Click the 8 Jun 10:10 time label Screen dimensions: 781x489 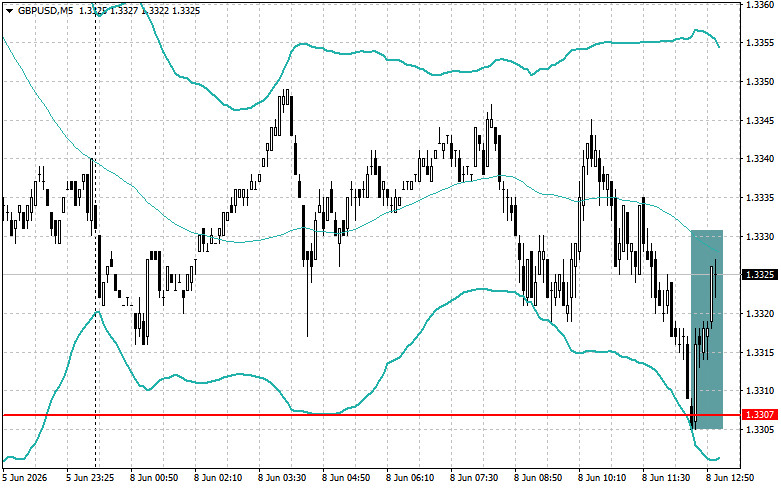click(x=602, y=478)
